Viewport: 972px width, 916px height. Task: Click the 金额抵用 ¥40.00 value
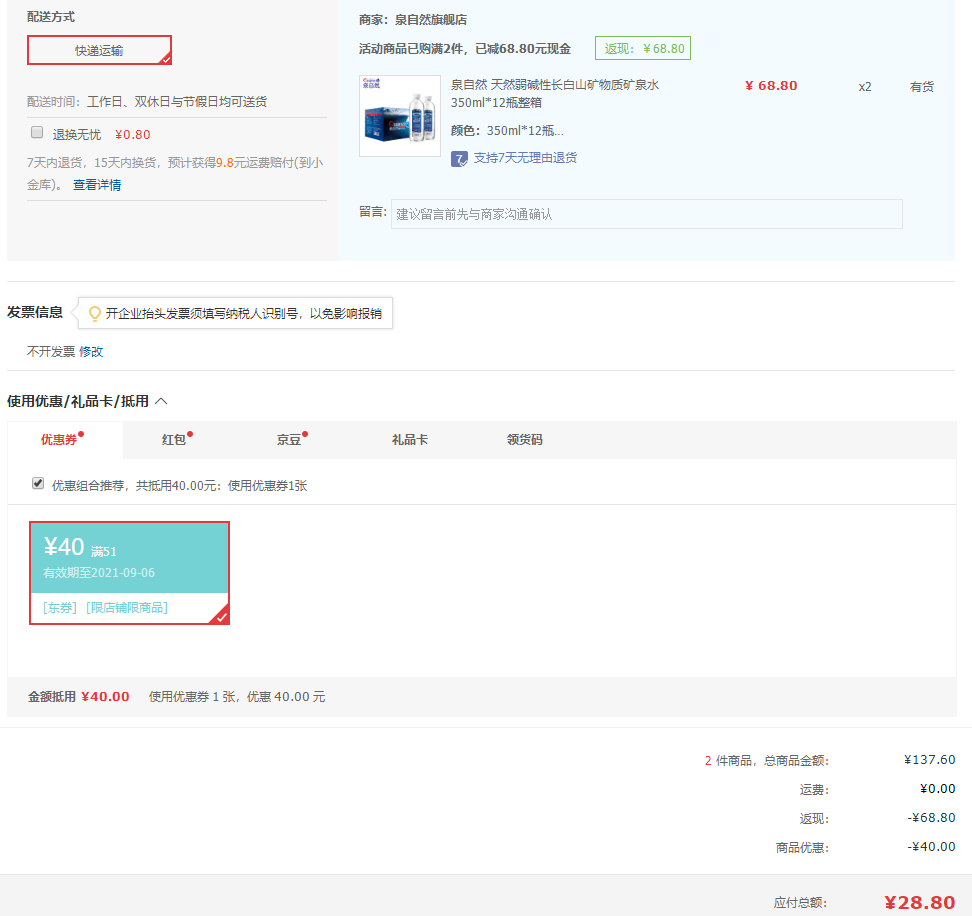(x=105, y=697)
